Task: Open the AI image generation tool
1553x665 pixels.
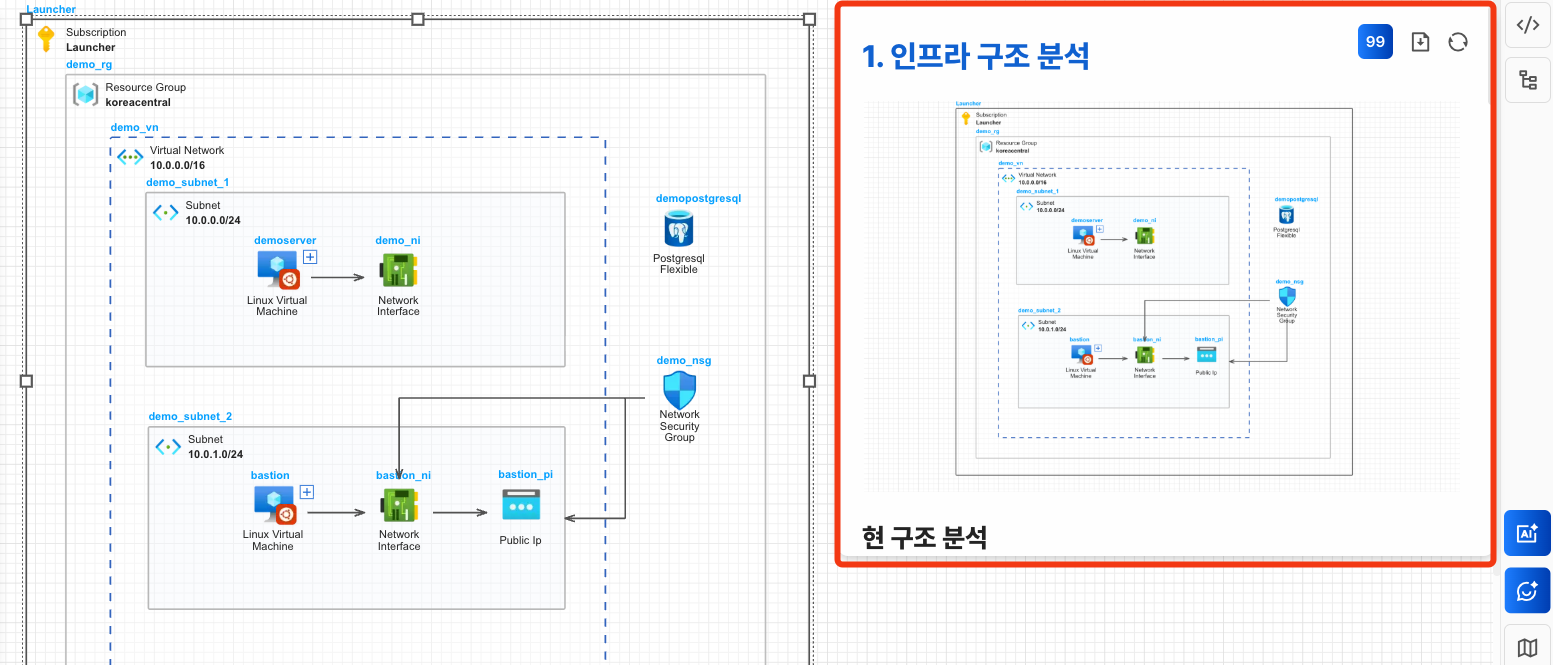Action: click(1527, 533)
